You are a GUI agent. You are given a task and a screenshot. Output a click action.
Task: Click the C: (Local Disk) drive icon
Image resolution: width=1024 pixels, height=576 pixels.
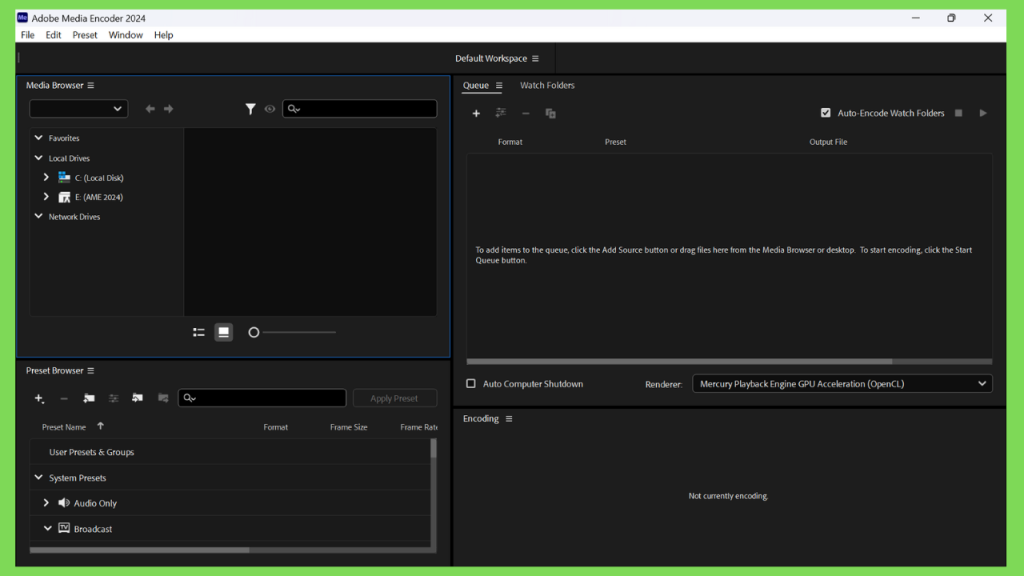64,178
